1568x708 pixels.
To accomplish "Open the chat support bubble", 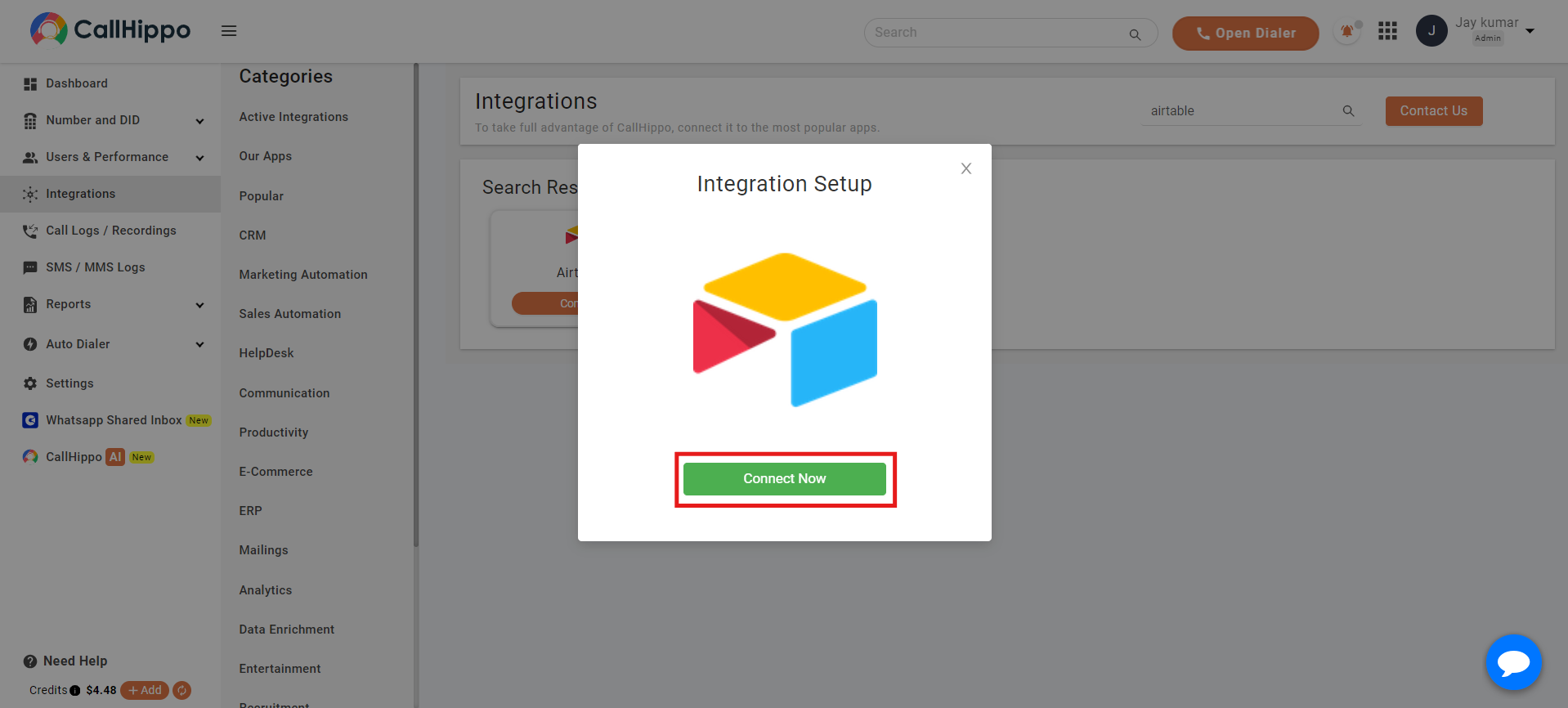I will (1513, 662).
